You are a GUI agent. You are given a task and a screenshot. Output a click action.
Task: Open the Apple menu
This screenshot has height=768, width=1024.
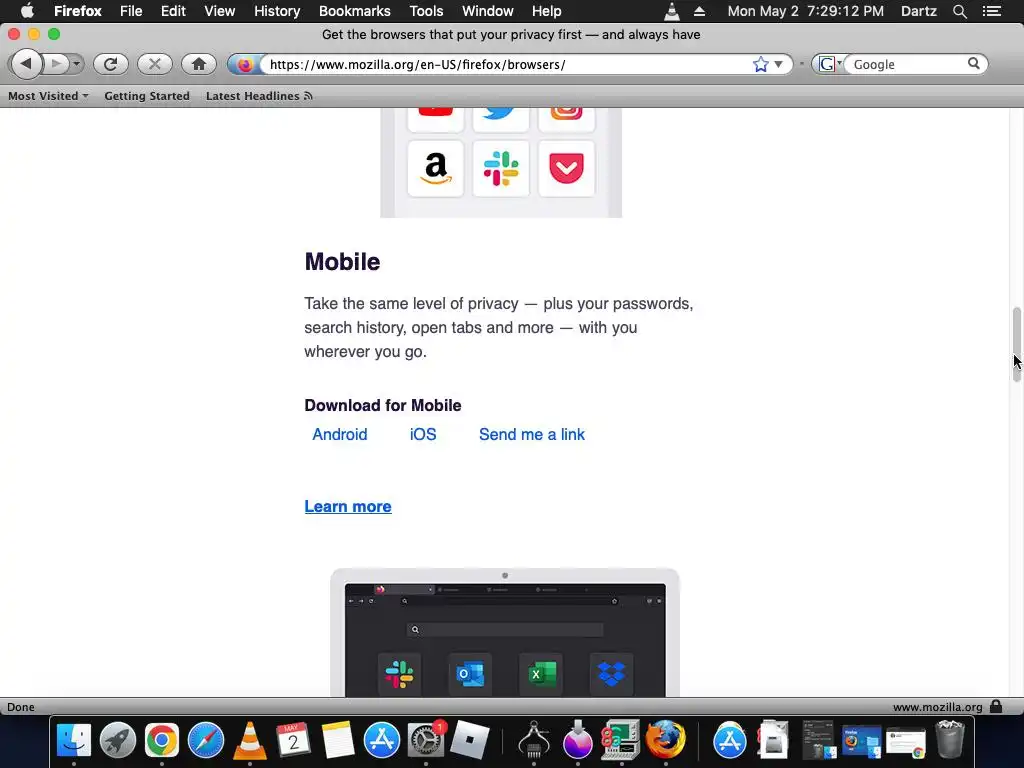27,10
